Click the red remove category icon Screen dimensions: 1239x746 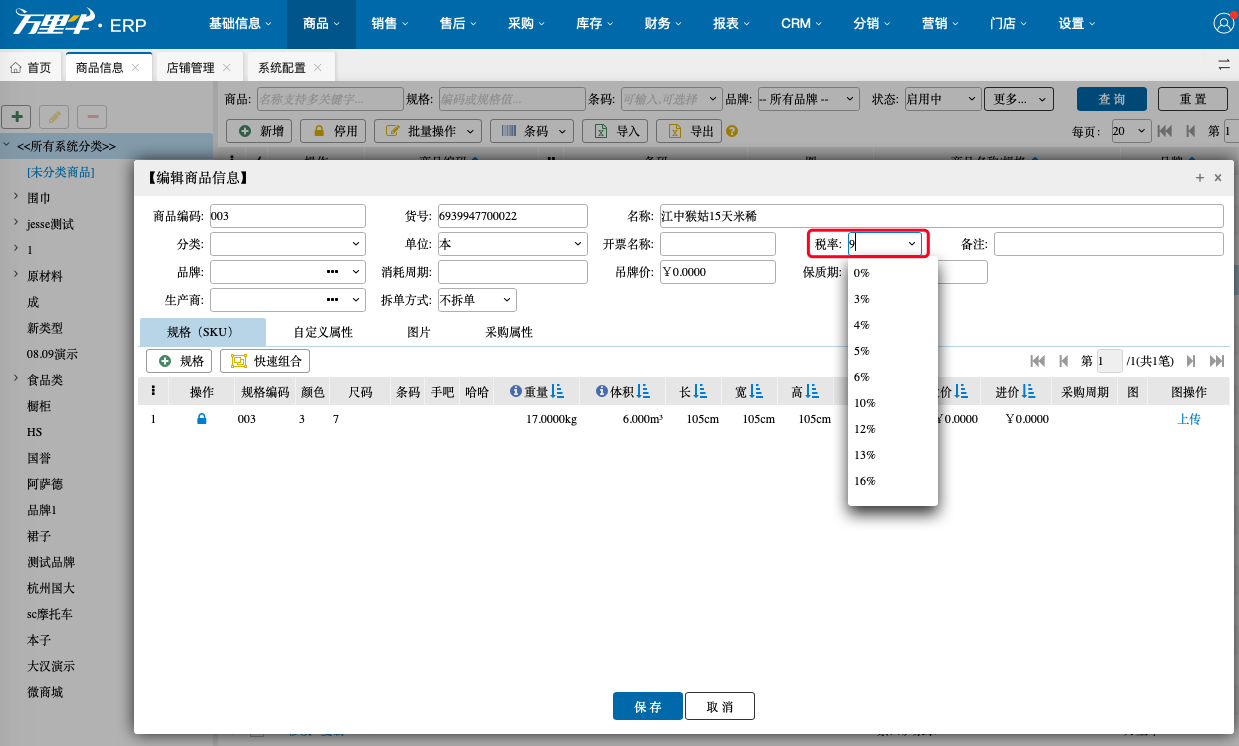click(92, 117)
